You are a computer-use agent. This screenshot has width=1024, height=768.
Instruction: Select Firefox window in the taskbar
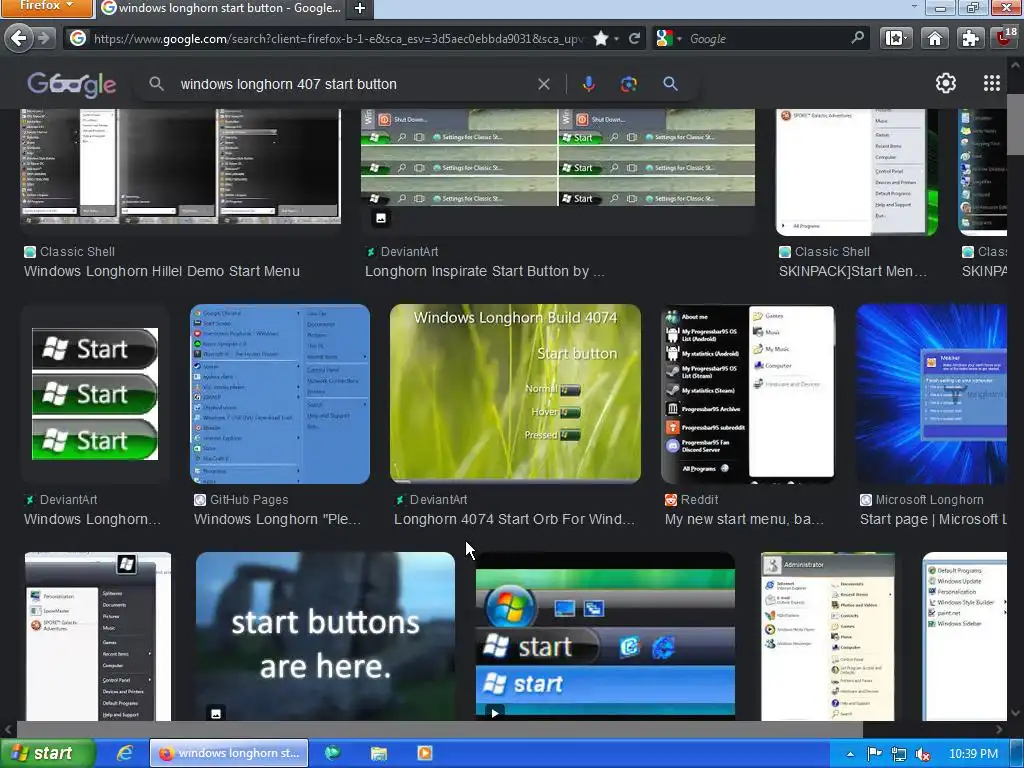coord(229,753)
